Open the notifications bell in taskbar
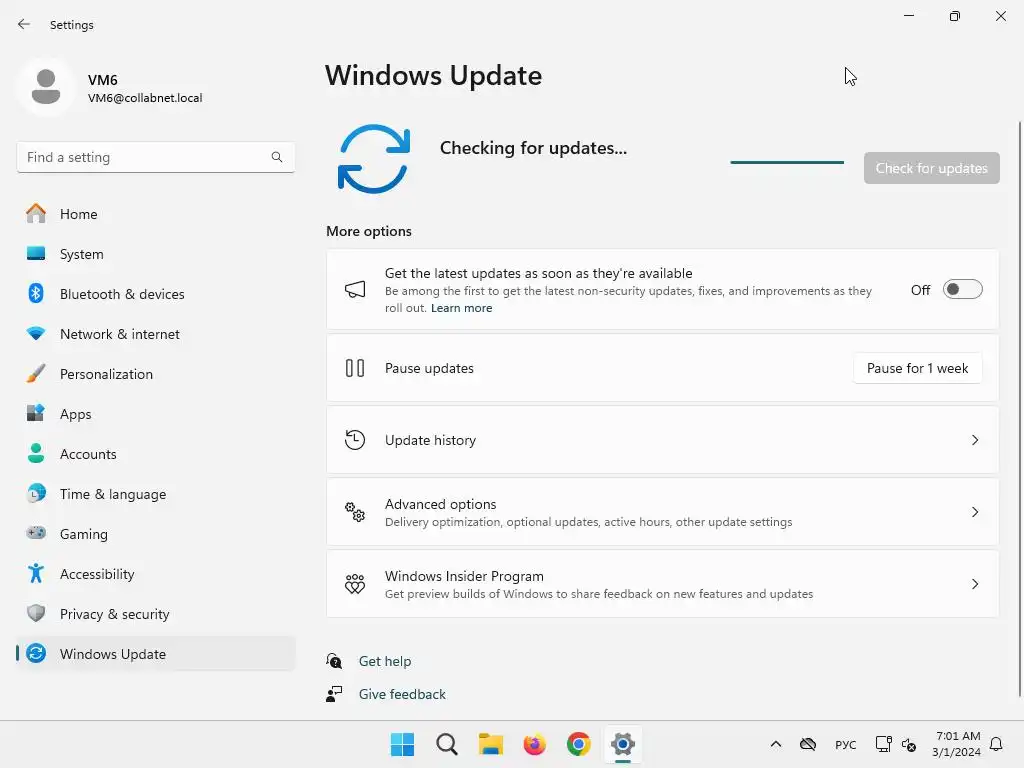This screenshot has height=768, width=1024. pos(996,744)
